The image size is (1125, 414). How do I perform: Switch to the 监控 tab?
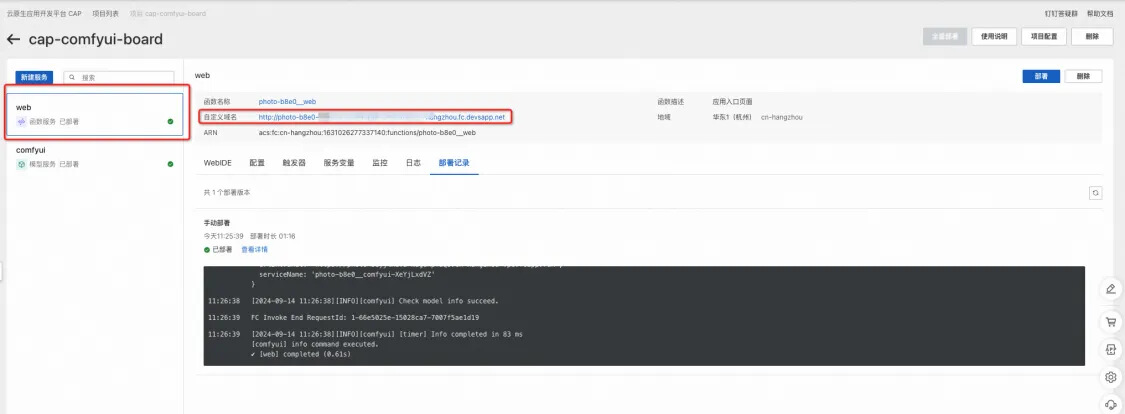tap(380, 163)
